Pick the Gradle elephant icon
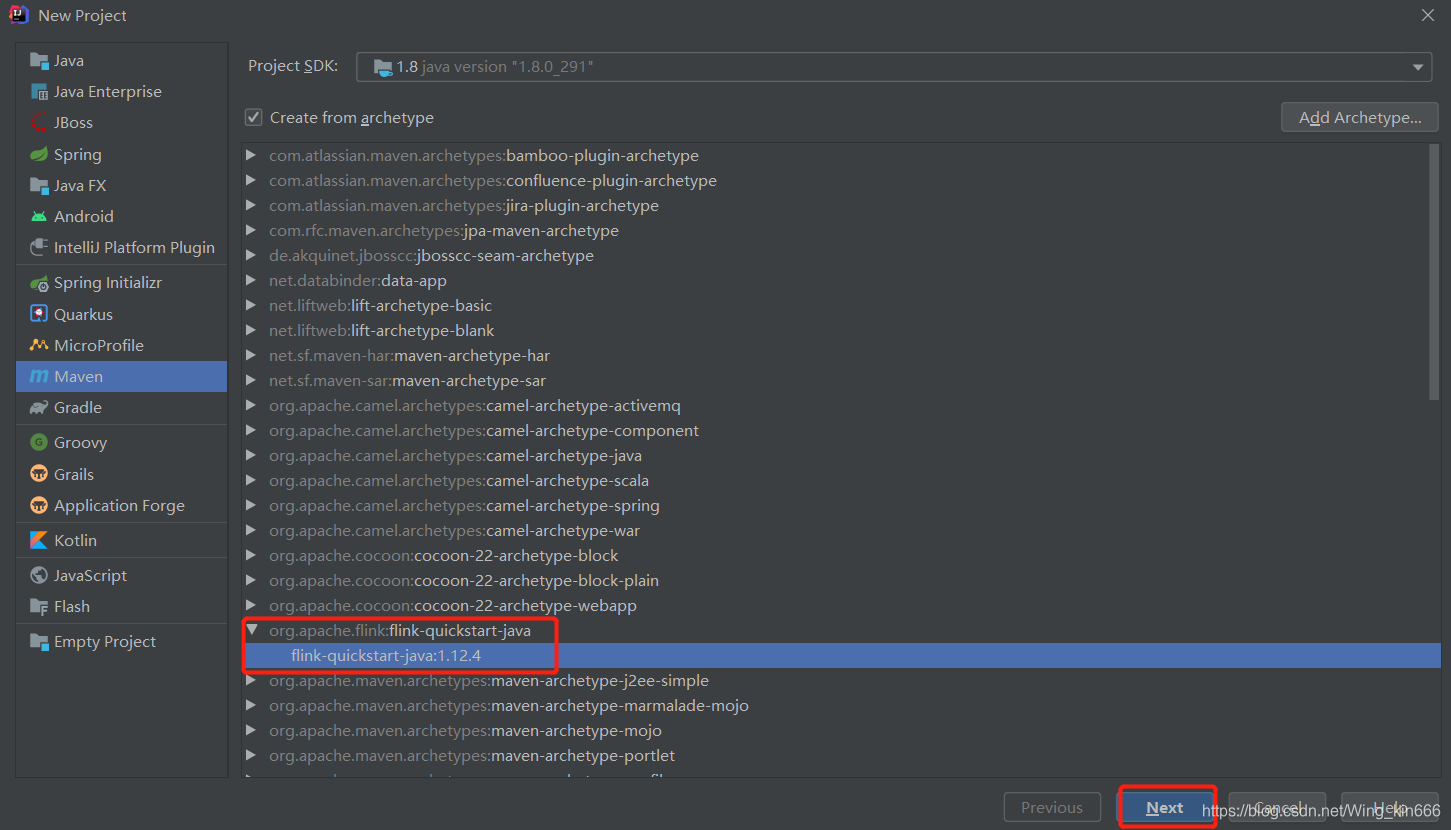This screenshot has height=830, width=1451. 39,407
